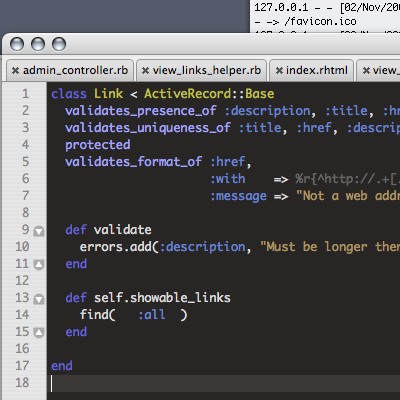The image size is (400, 400).
Task: Close the index.rhtml tab
Action: (279, 71)
